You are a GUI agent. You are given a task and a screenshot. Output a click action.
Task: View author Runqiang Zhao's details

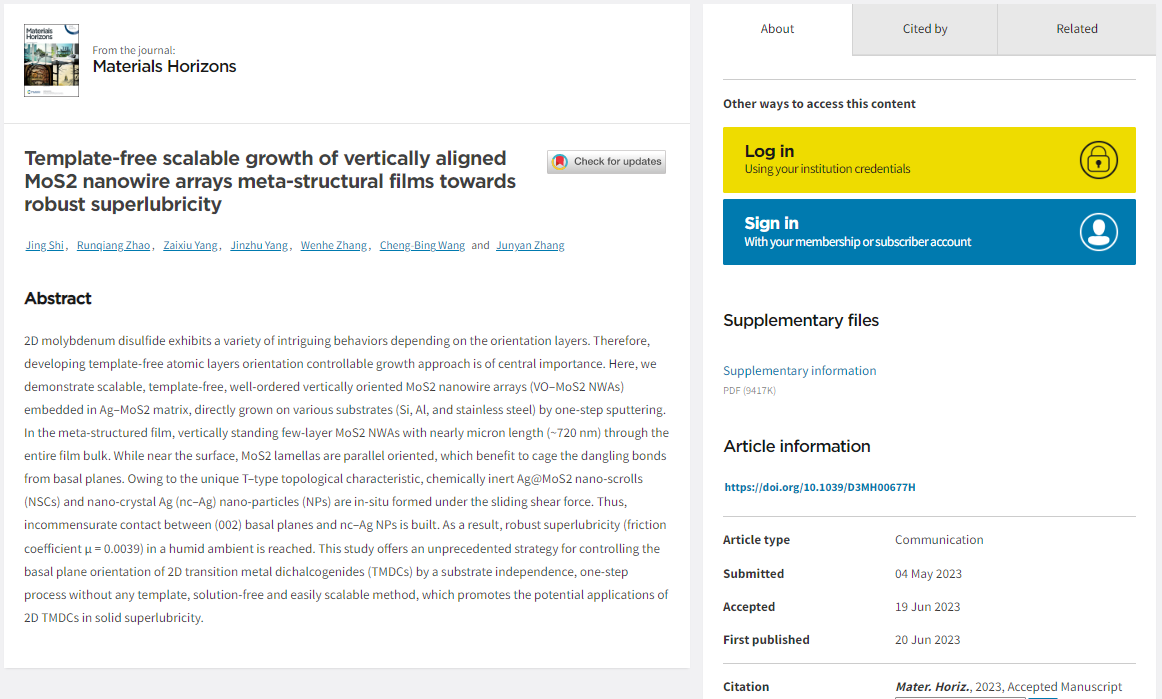coord(113,246)
